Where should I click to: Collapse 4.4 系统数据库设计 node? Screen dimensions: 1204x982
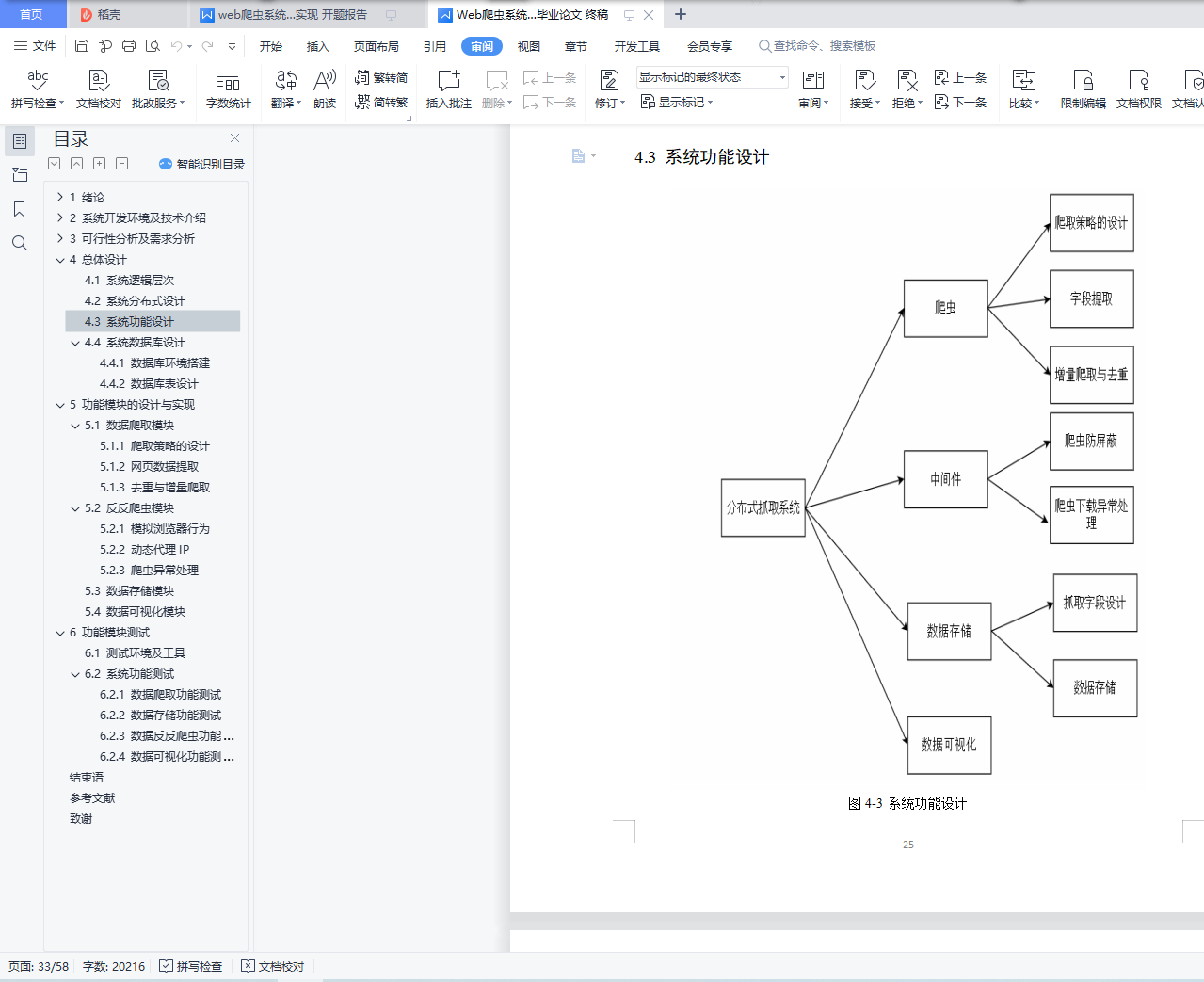(x=75, y=343)
